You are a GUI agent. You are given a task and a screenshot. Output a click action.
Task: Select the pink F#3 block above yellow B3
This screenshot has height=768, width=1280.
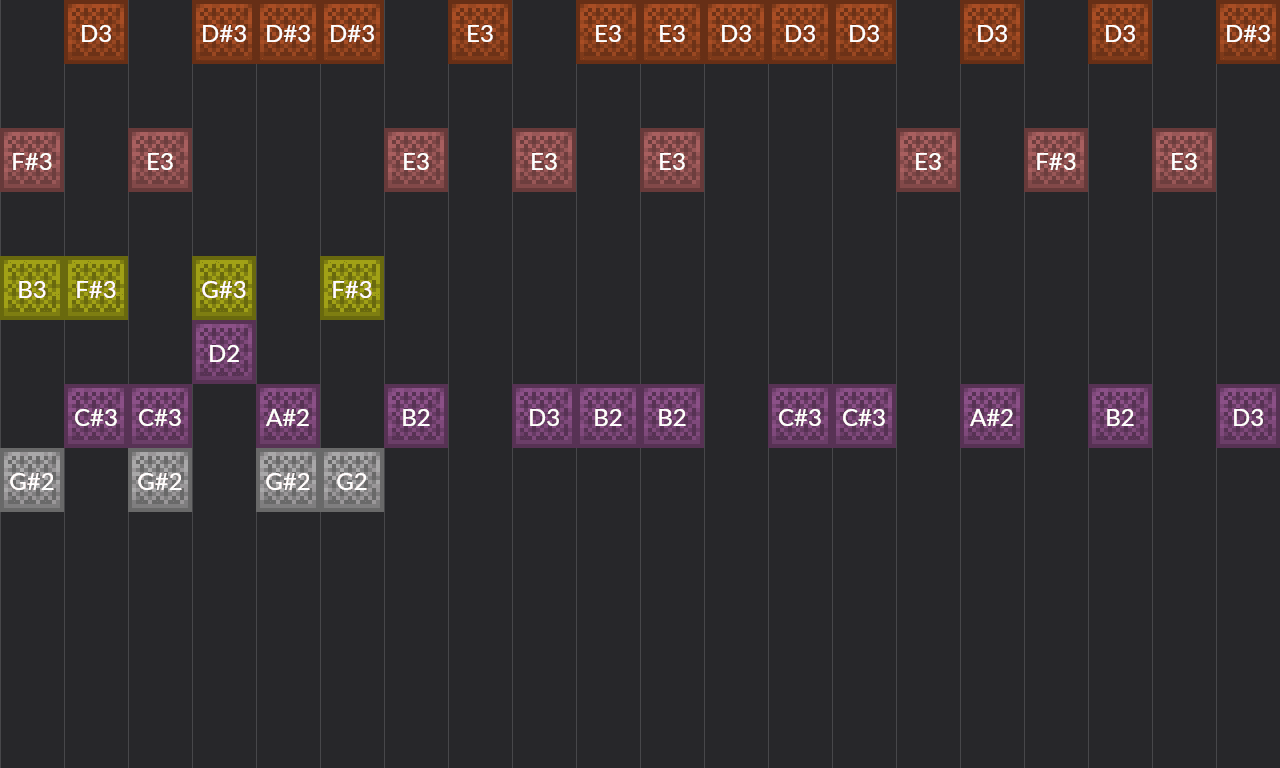tap(32, 160)
